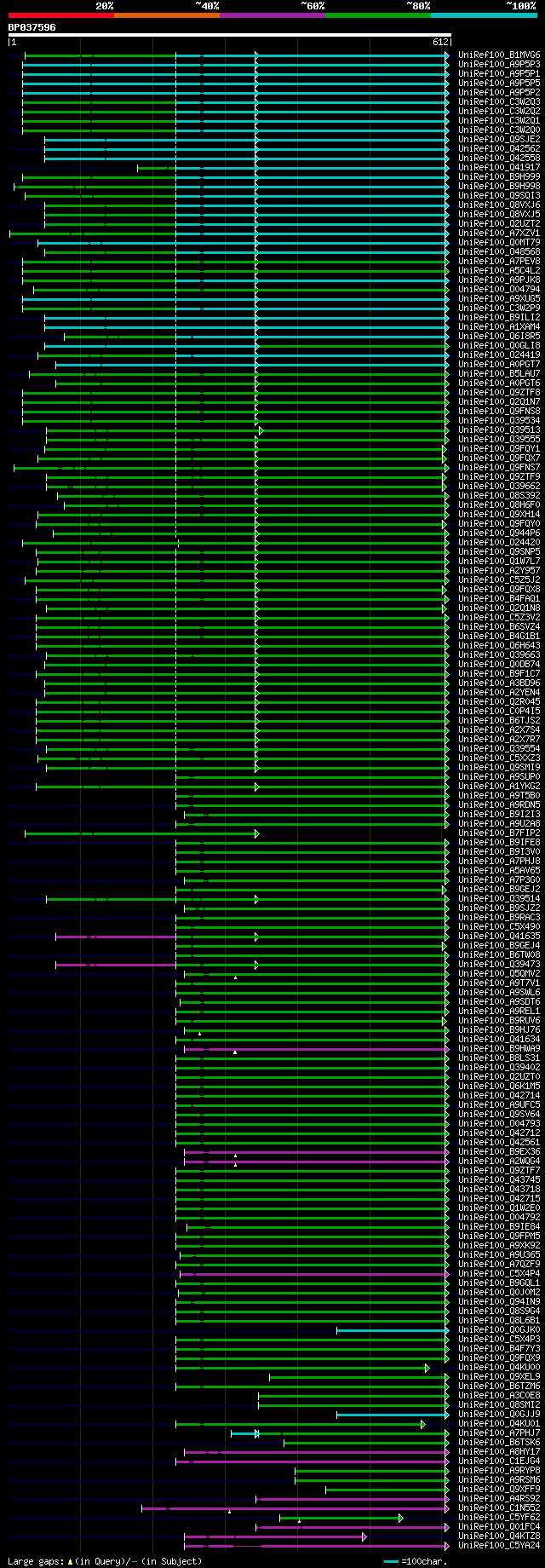Select the UniRef100_B5LAU7 label

pos(499,373)
